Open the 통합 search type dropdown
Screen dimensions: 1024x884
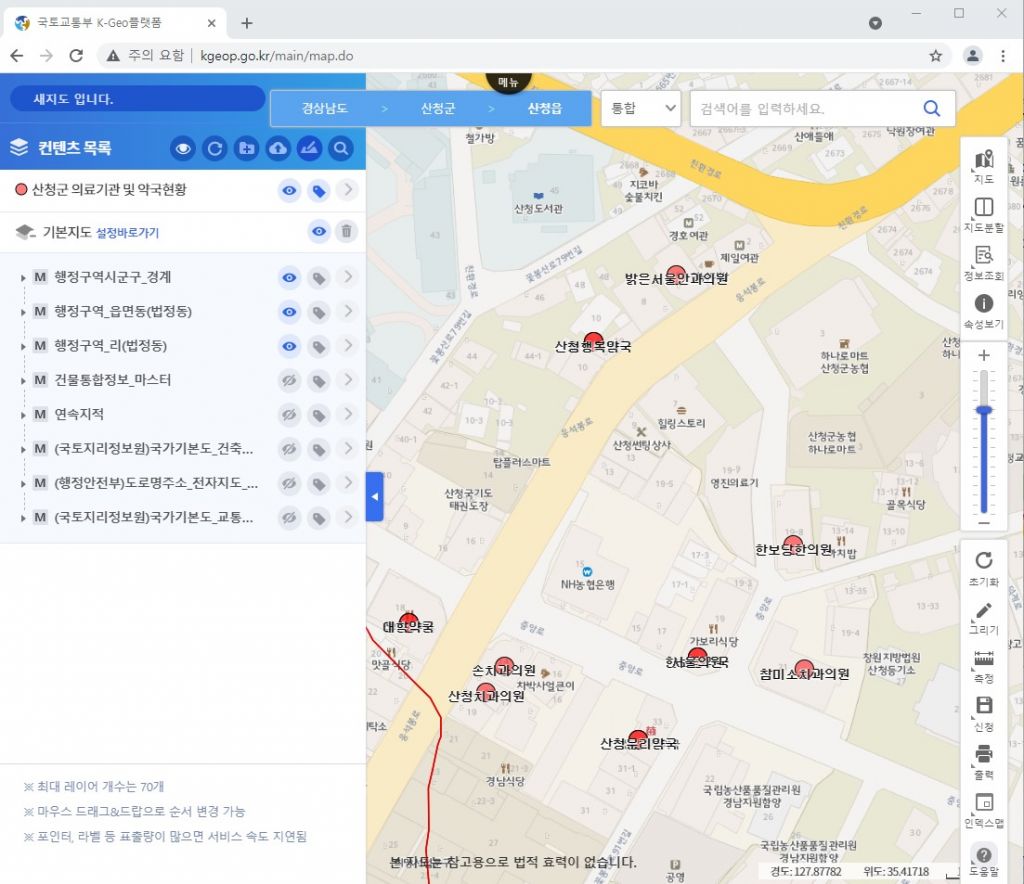(x=640, y=109)
